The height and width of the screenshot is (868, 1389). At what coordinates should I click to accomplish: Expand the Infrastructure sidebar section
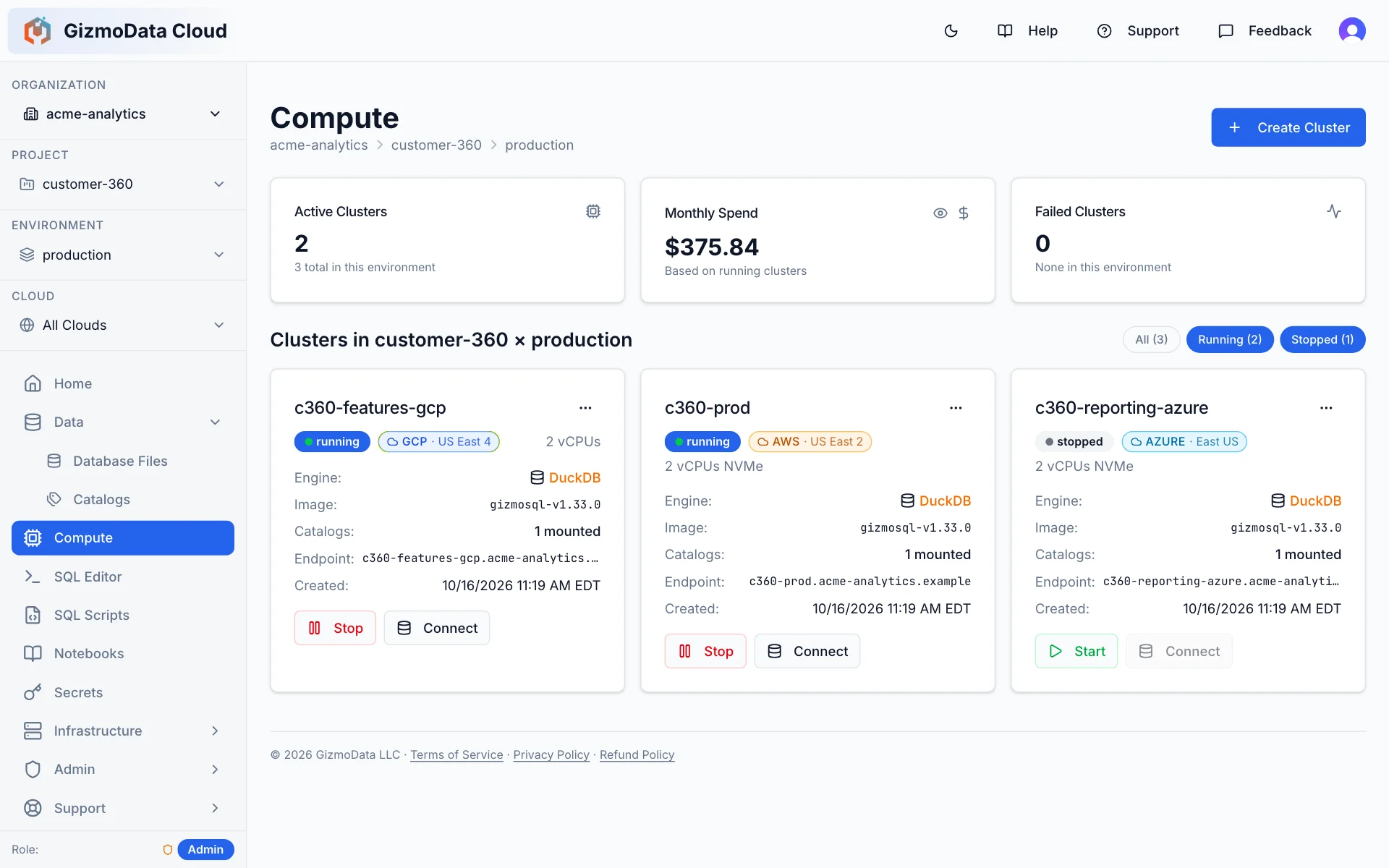click(122, 731)
